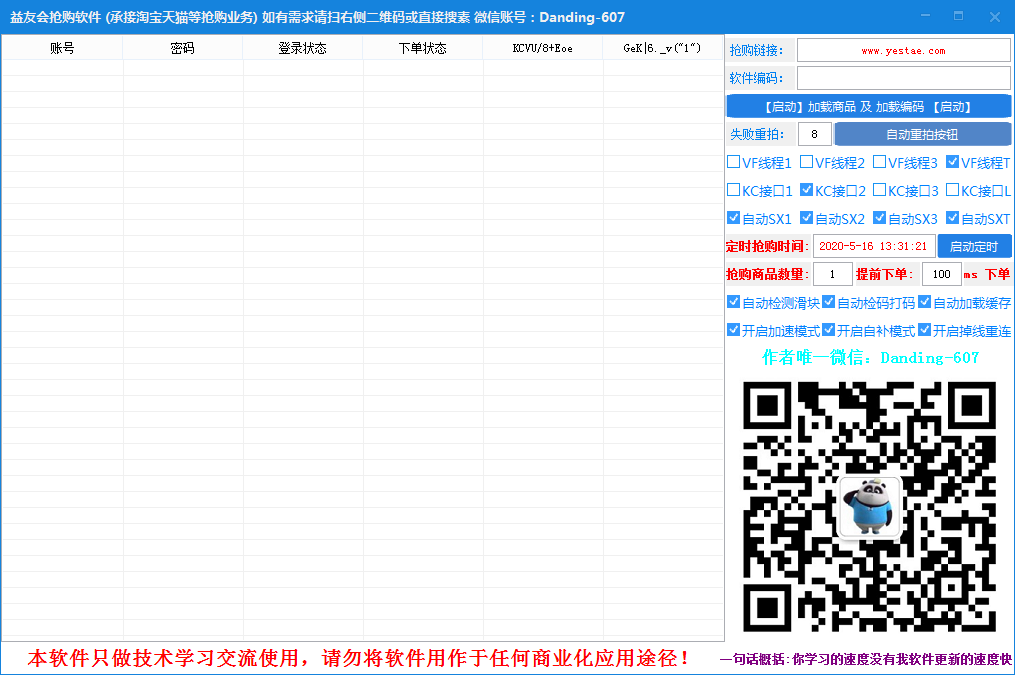1015x675 pixels.
Task: Minimize the 益友会抢购软件 window
Action: coord(926,16)
